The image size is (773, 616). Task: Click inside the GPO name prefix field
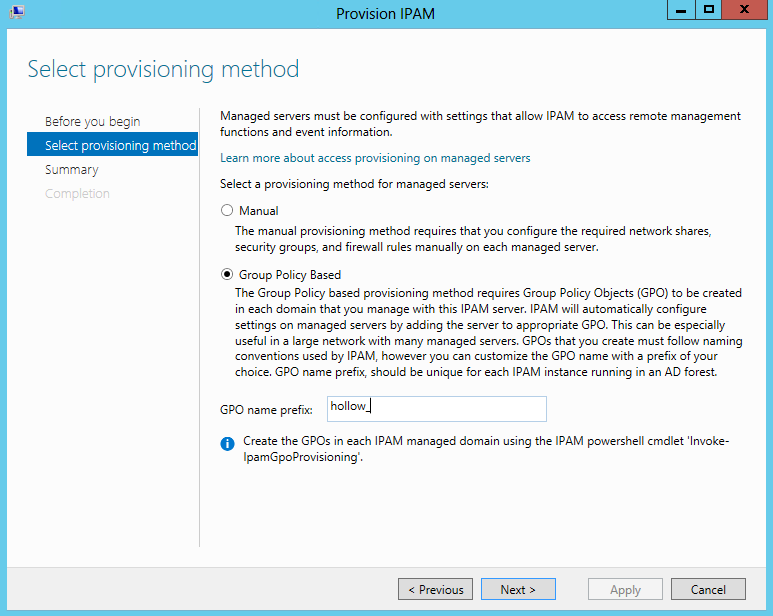tap(436, 409)
